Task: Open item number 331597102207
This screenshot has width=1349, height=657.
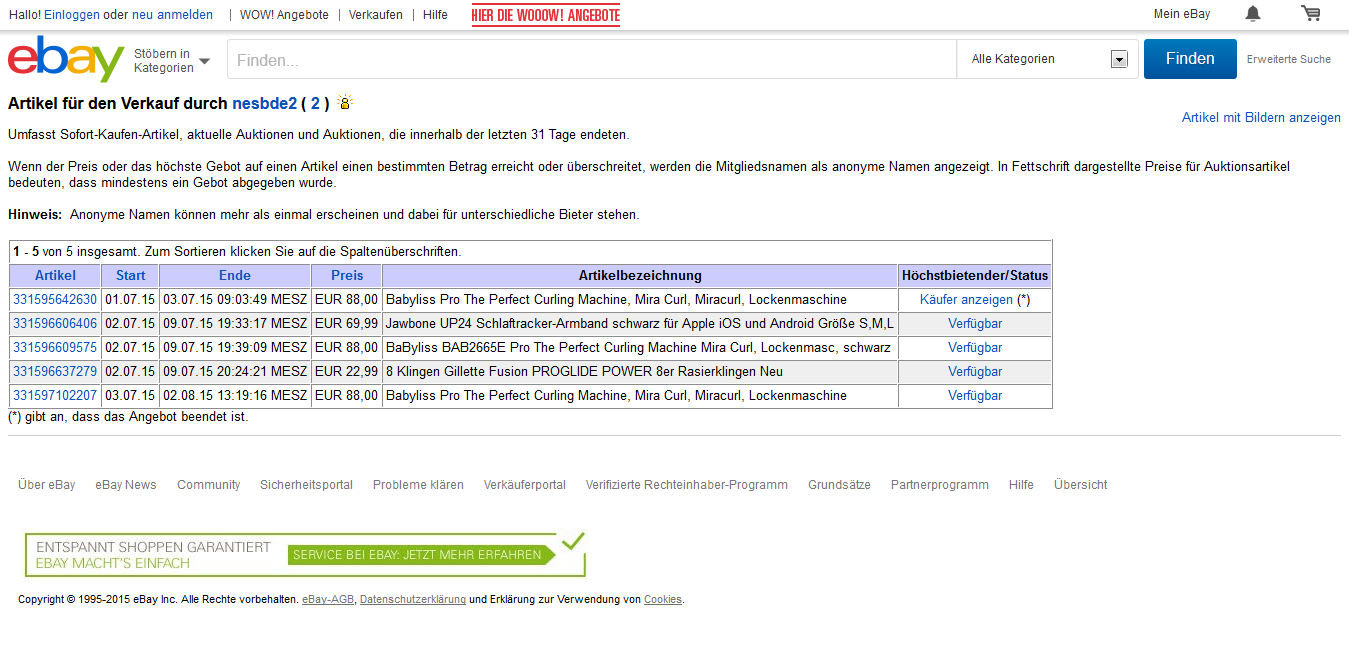Action: 55,396
